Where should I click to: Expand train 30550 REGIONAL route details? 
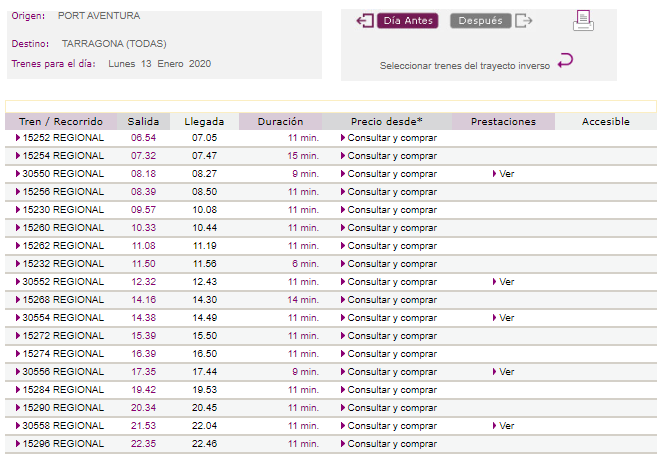coord(60,174)
